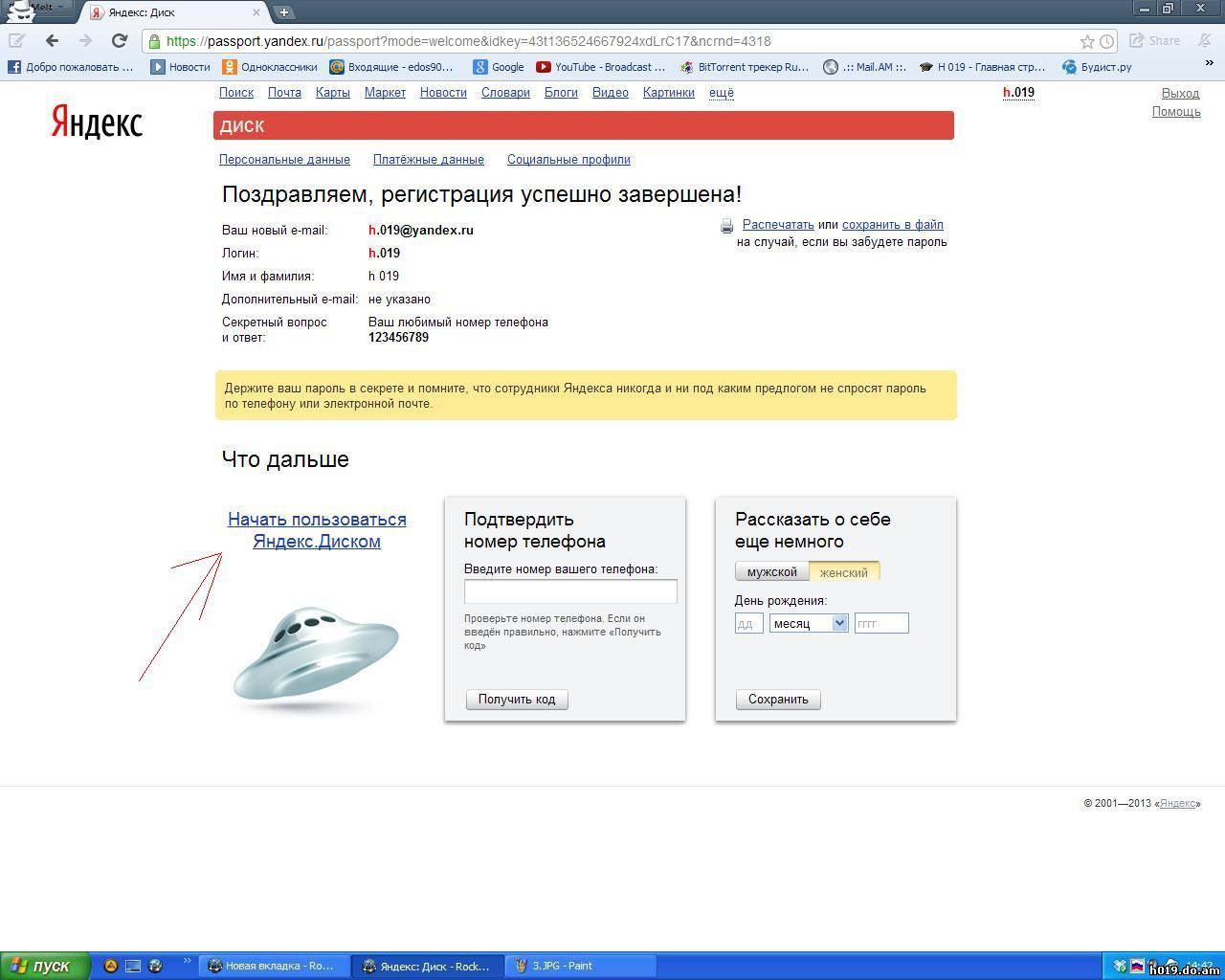Open the Google bookmark
Screen dimensions: 1225x980
click(499, 67)
